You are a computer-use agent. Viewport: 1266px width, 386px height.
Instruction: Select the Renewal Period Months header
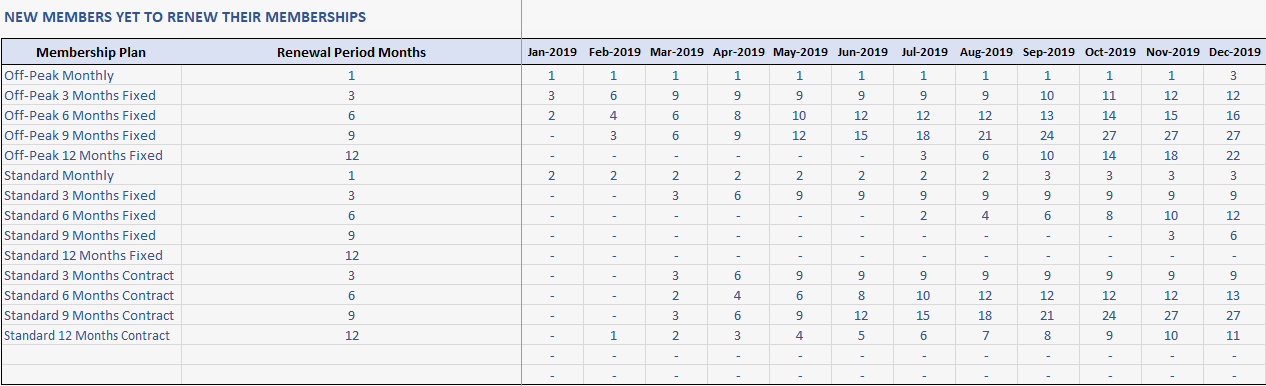coord(351,52)
